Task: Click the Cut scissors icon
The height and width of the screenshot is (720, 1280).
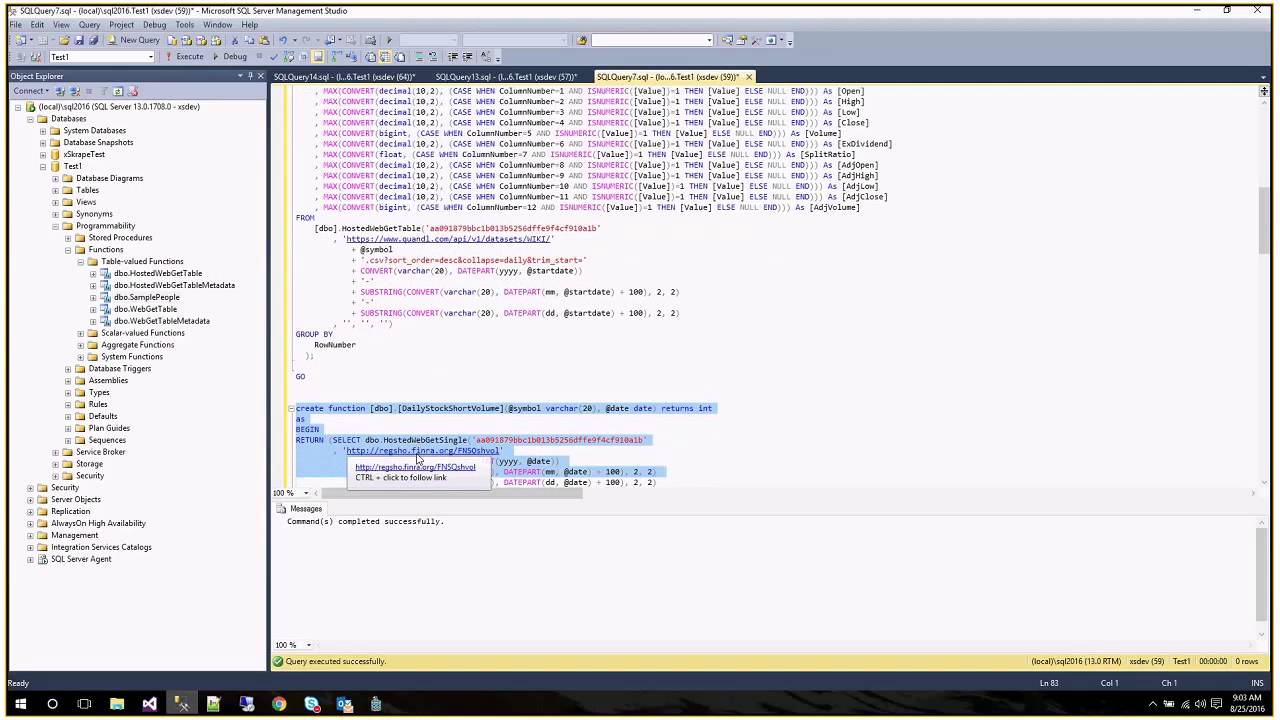Action: pos(234,40)
